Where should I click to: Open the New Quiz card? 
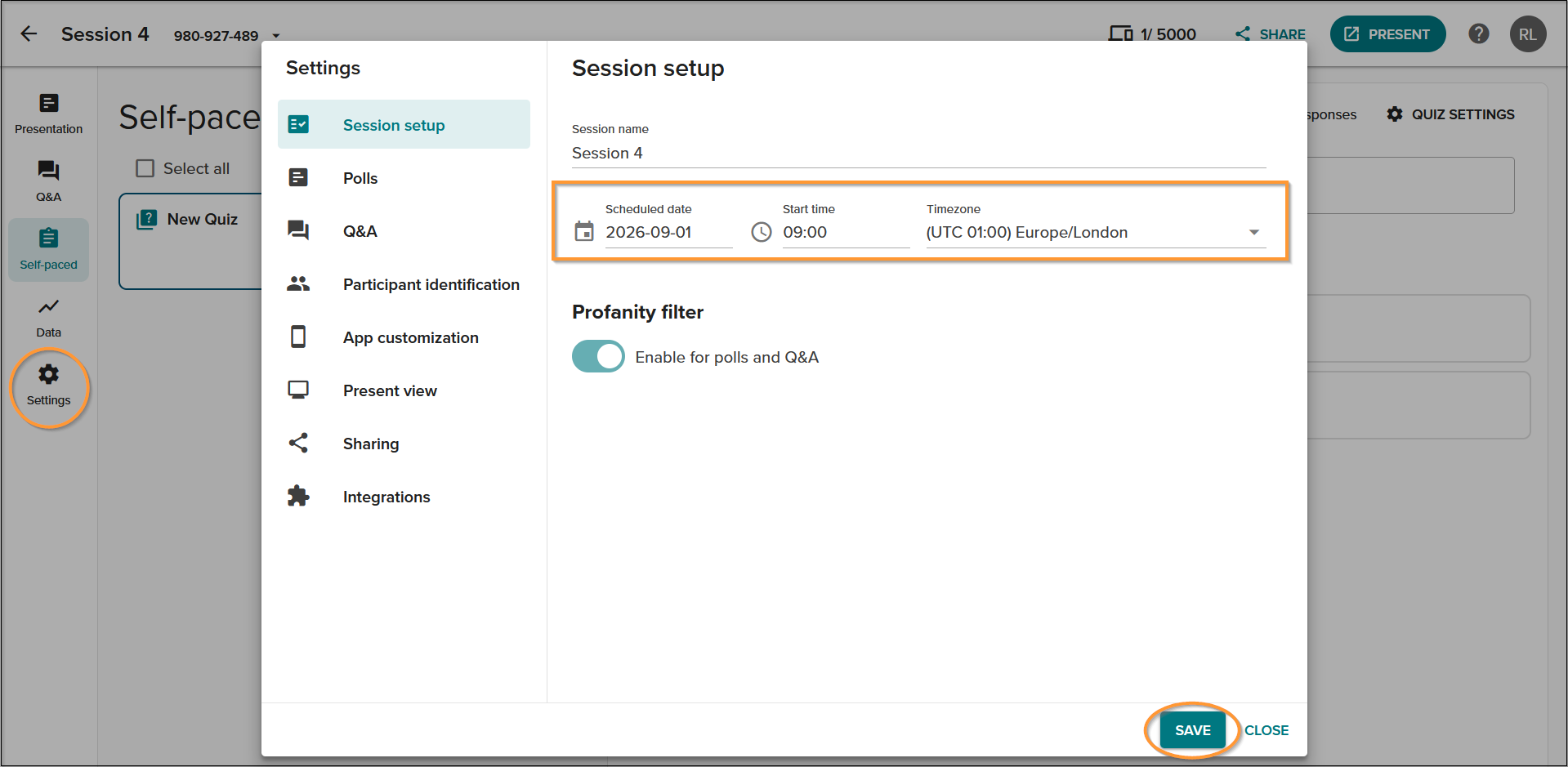click(x=190, y=242)
